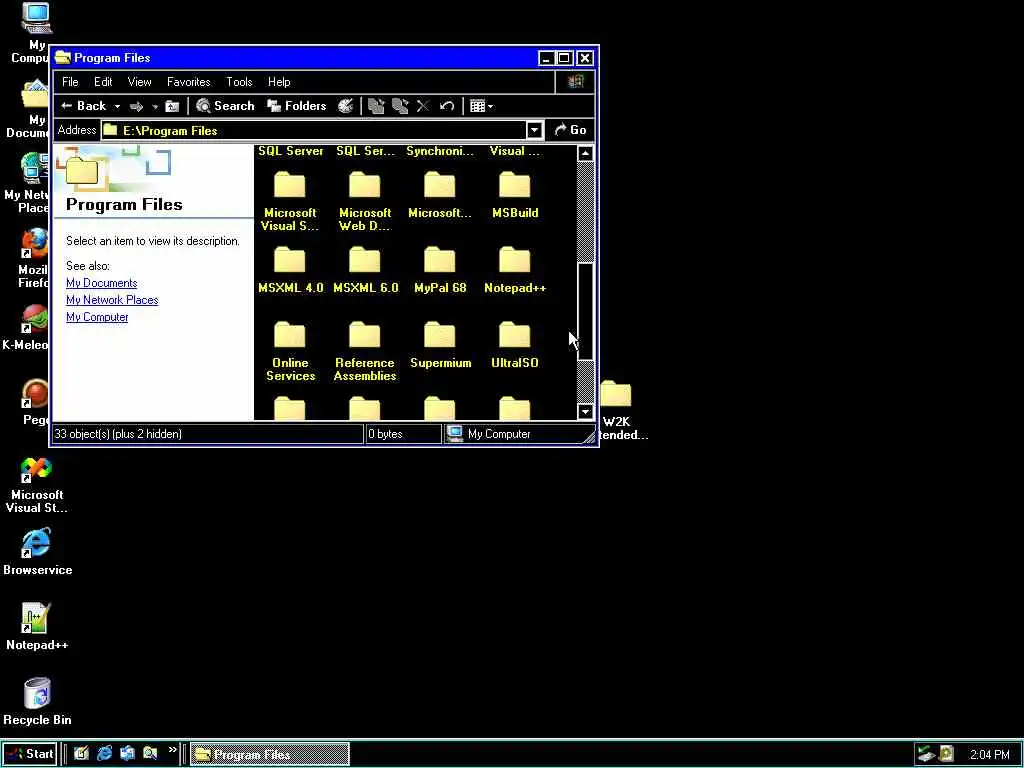Image resolution: width=1024 pixels, height=768 pixels.
Task: Click the 33 object(s) status text
Action: [118, 434]
